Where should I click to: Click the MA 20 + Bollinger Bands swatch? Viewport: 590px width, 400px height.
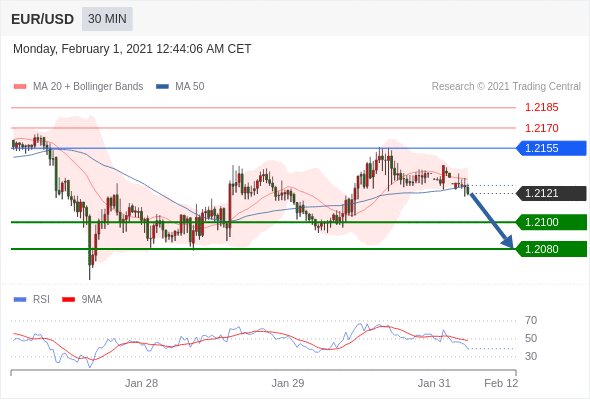point(20,87)
